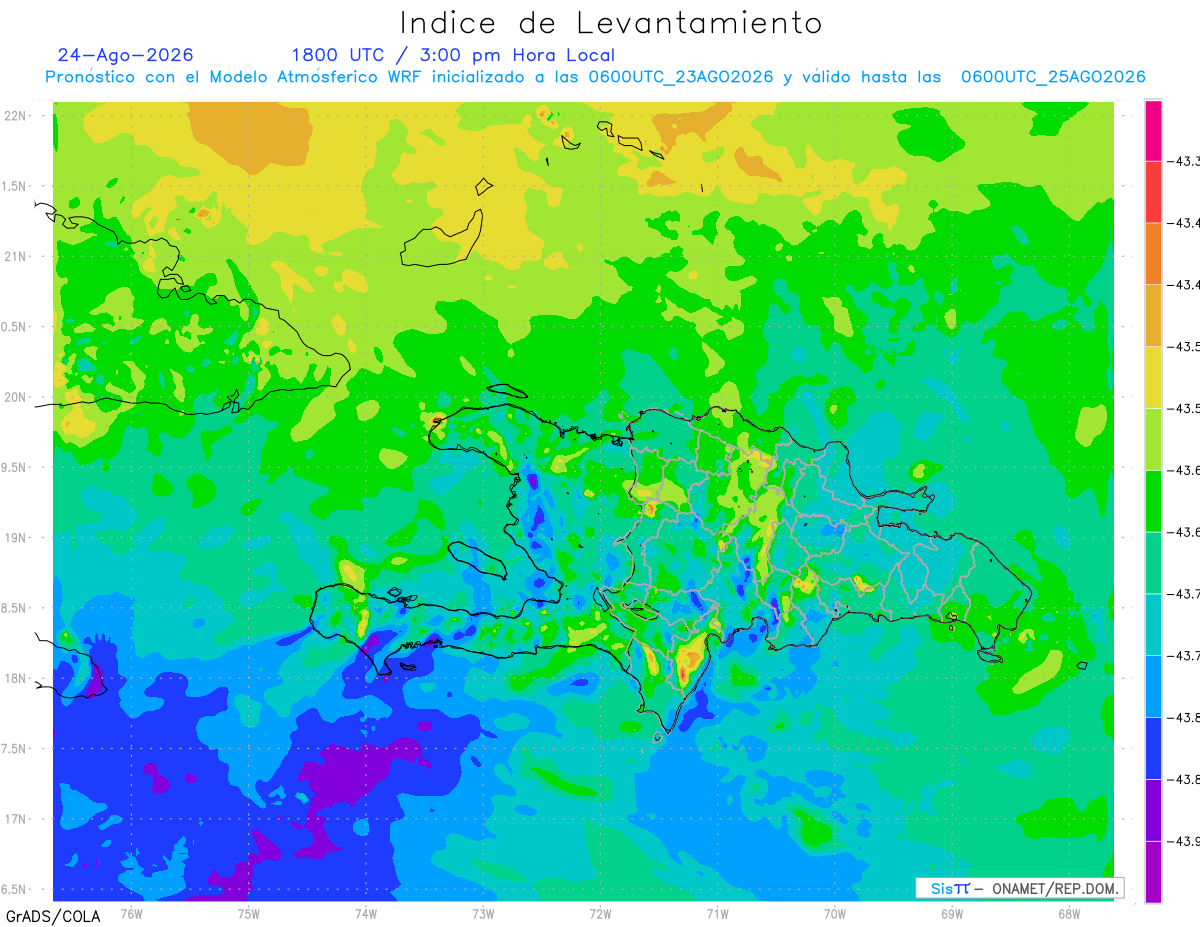Click the '-43.3' legend value
This screenshot has width=1200, height=927.
click(1184, 162)
